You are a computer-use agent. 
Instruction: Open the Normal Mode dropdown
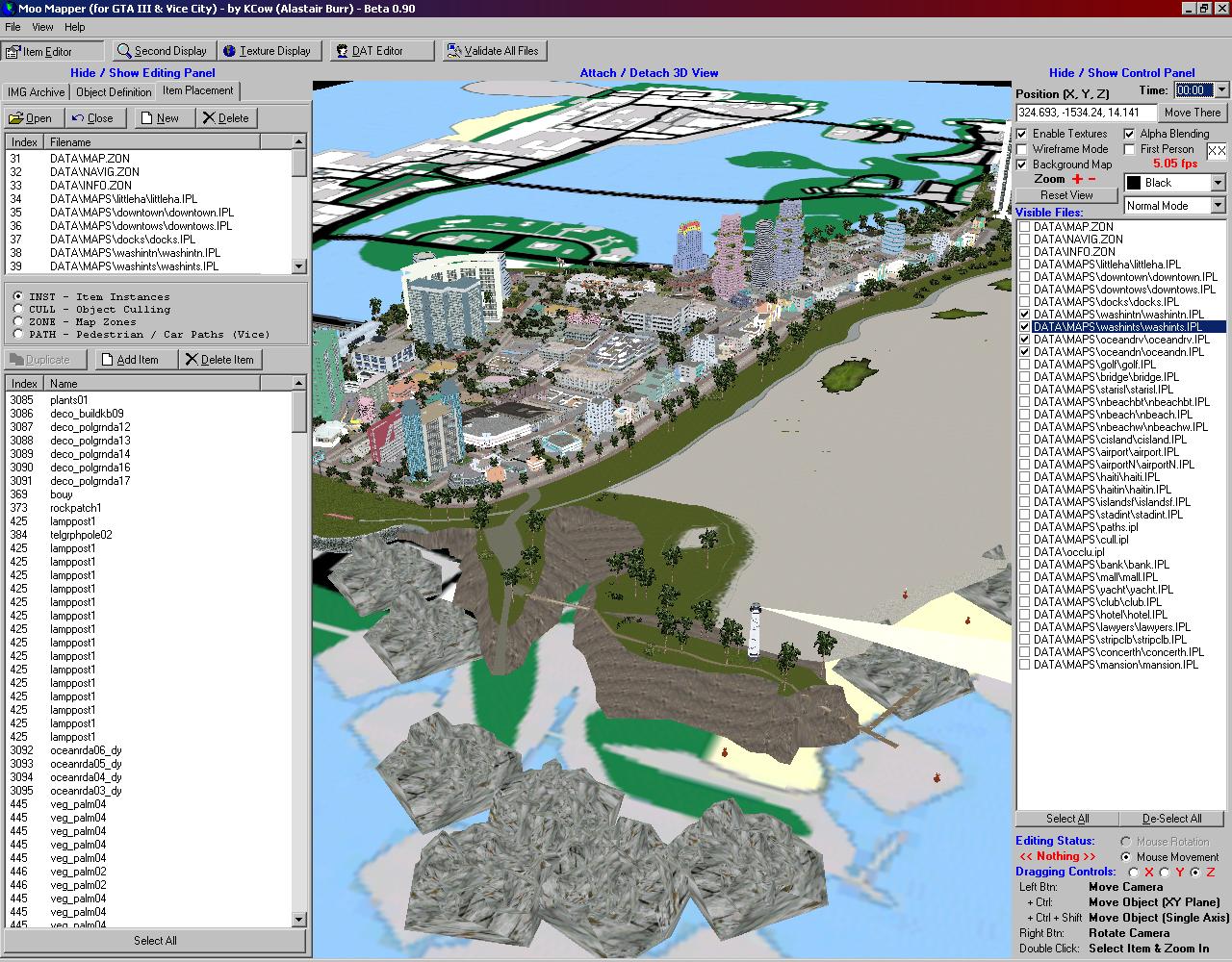(1219, 206)
